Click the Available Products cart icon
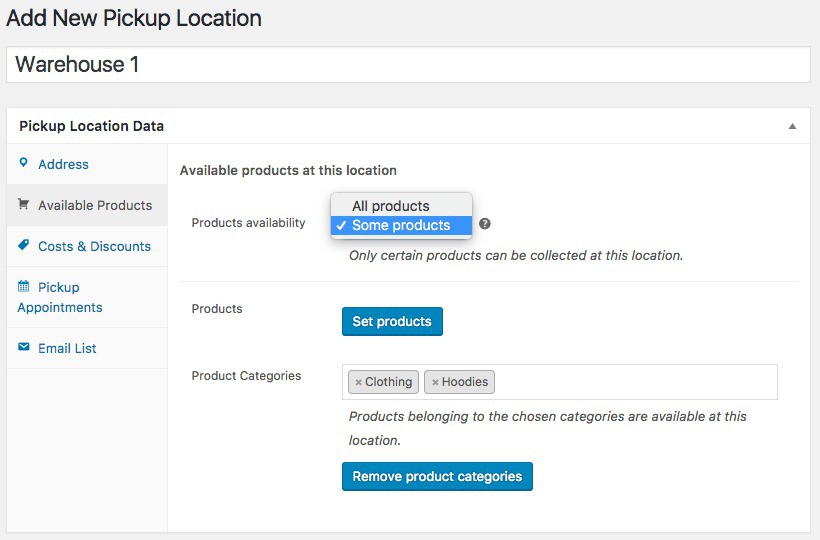 tap(24, 205)
